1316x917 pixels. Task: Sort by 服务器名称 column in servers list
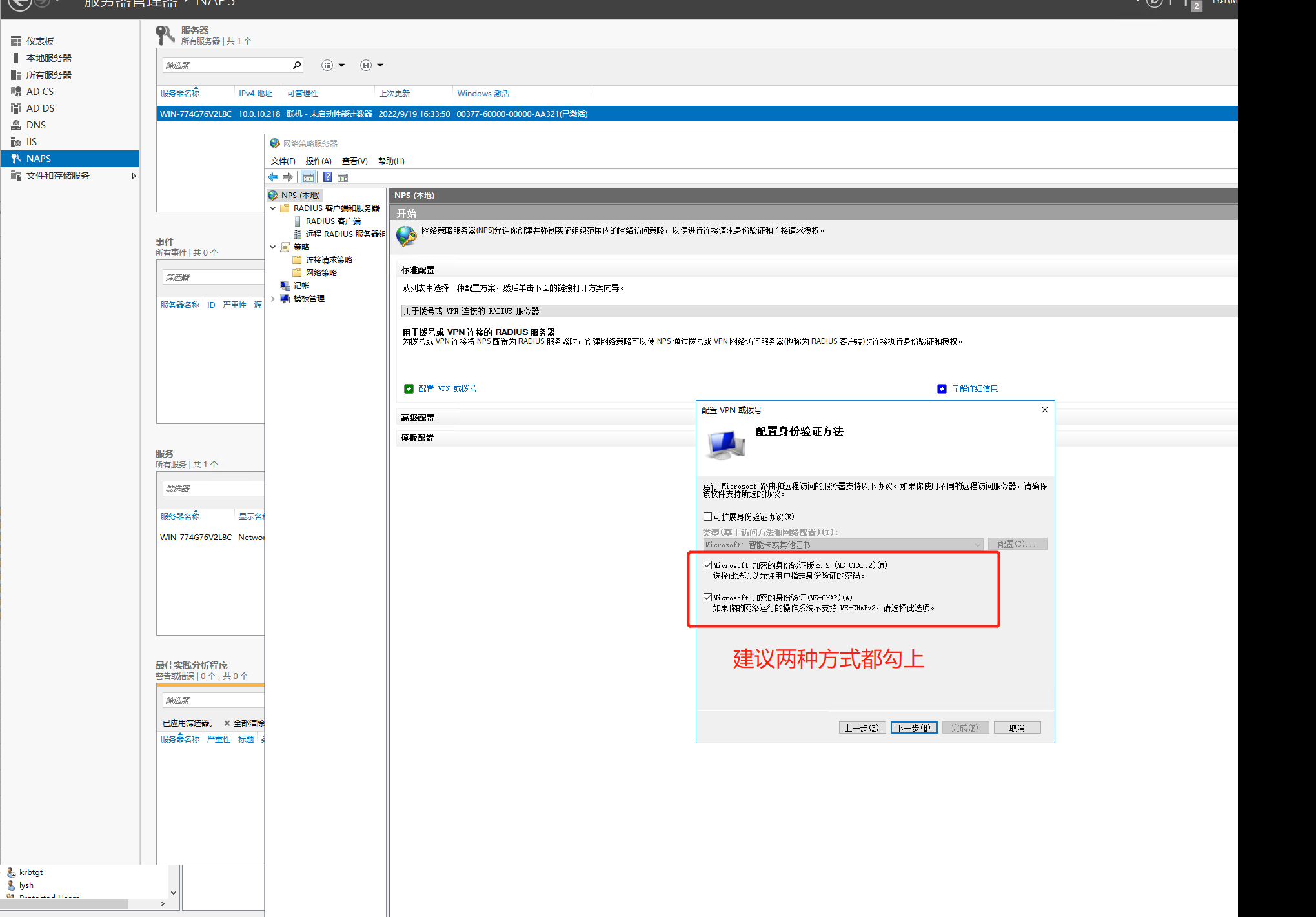click(180, 94)
